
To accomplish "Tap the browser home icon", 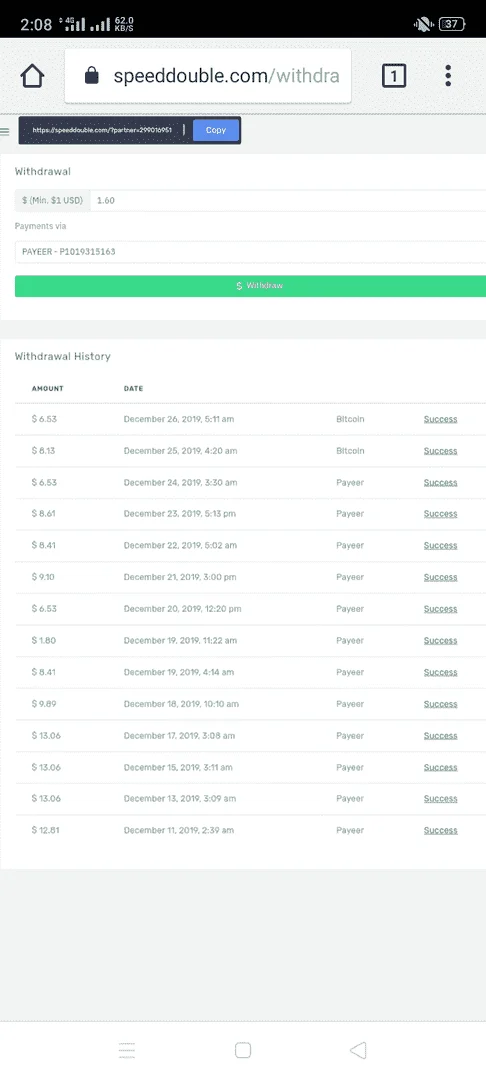I will (32, 76).
